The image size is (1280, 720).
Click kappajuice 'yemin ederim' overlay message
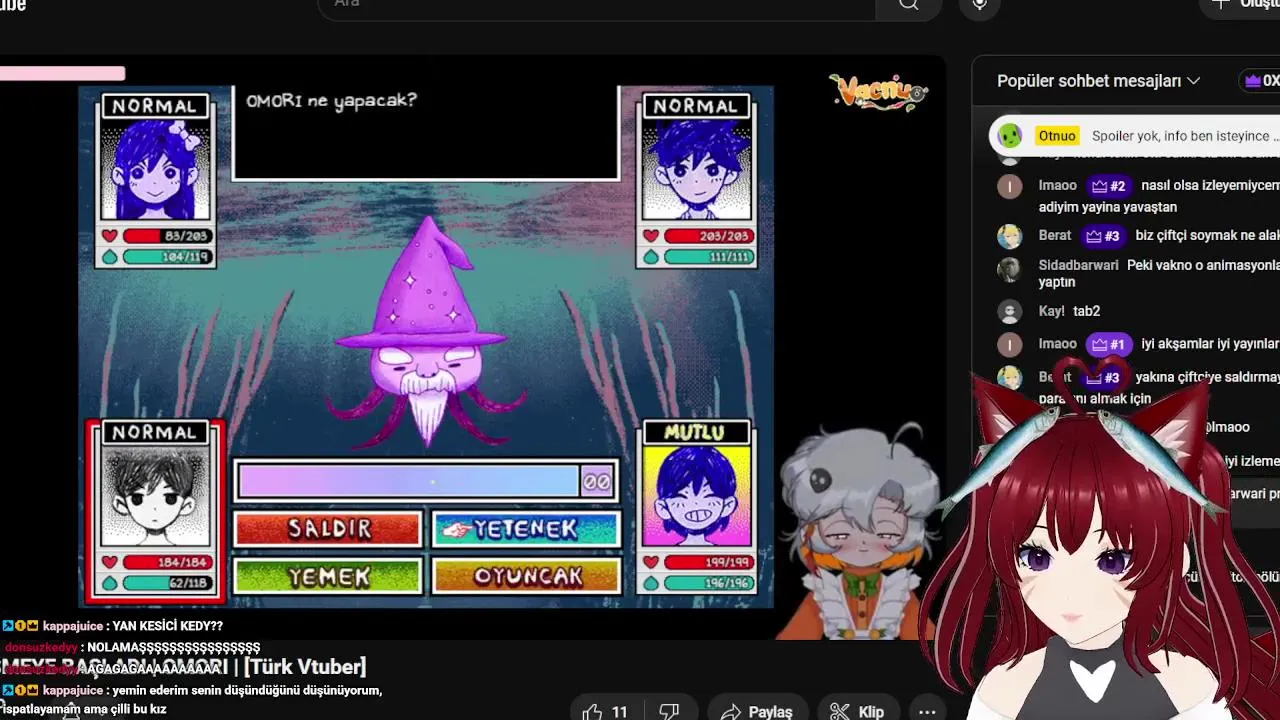pos(192,699)
